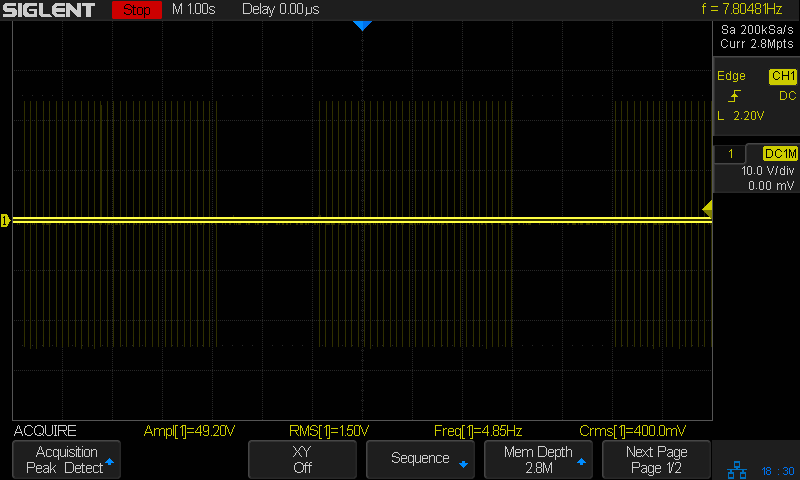Expand the Mem Depth 2.8M options

click(538, 459)
